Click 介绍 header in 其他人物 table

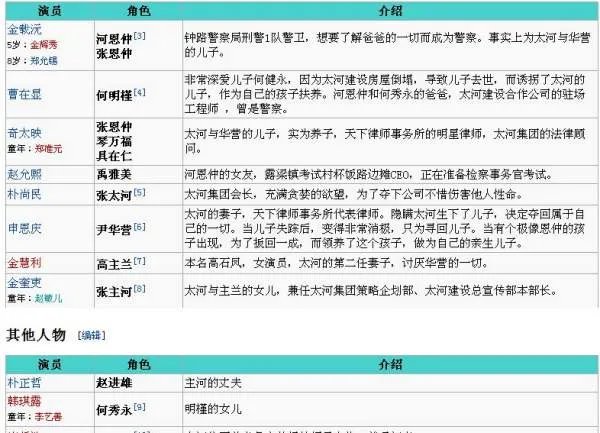(x=390, y=365)
